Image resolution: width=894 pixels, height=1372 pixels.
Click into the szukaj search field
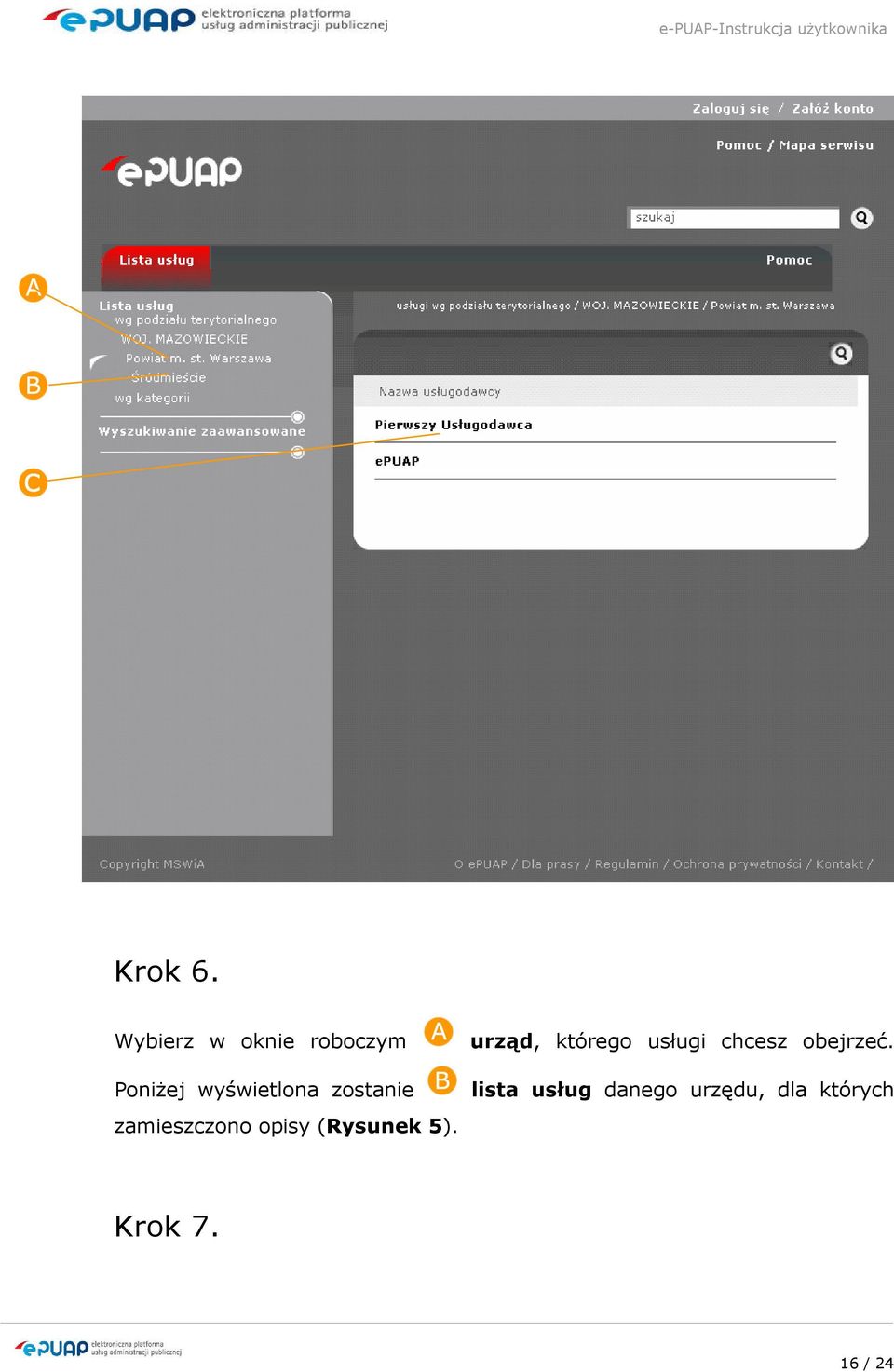[735, 218]
